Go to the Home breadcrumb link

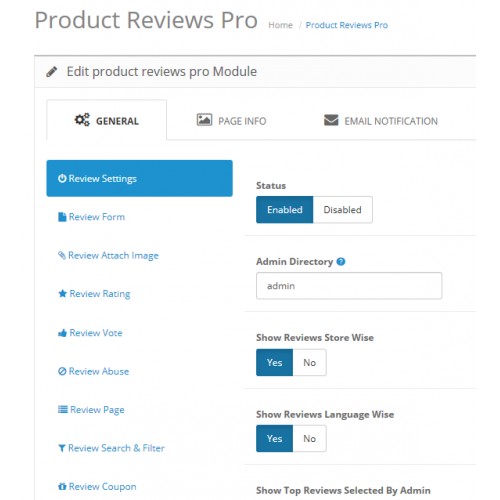coord(280,25)
